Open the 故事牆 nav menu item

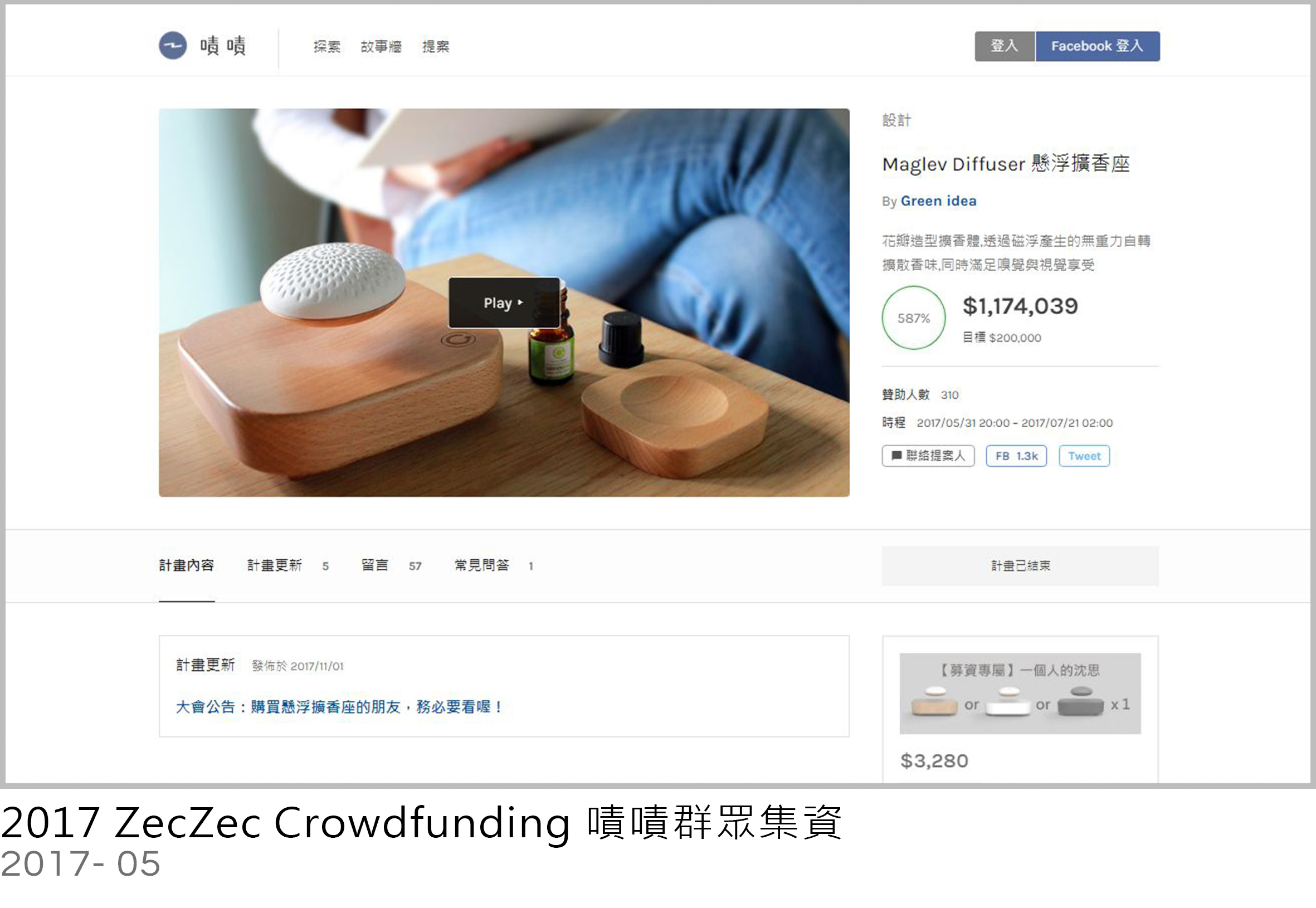(381, 47)
